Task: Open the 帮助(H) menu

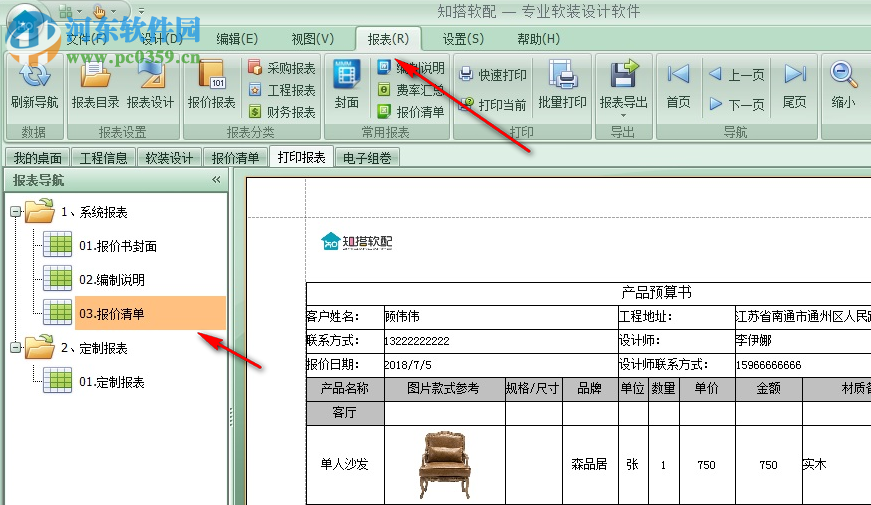Action: (x=538, y=39)
